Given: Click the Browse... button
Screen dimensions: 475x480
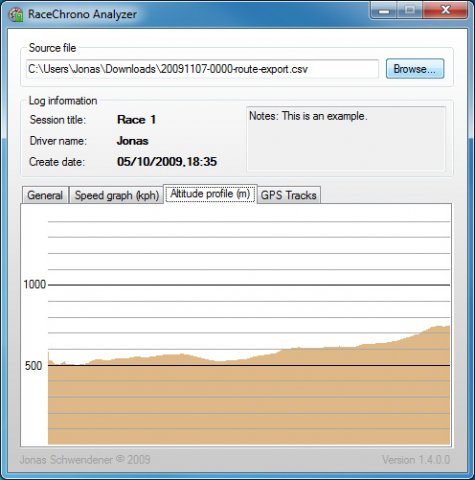Looking at the screenshot, I should (x=415, y=69).
